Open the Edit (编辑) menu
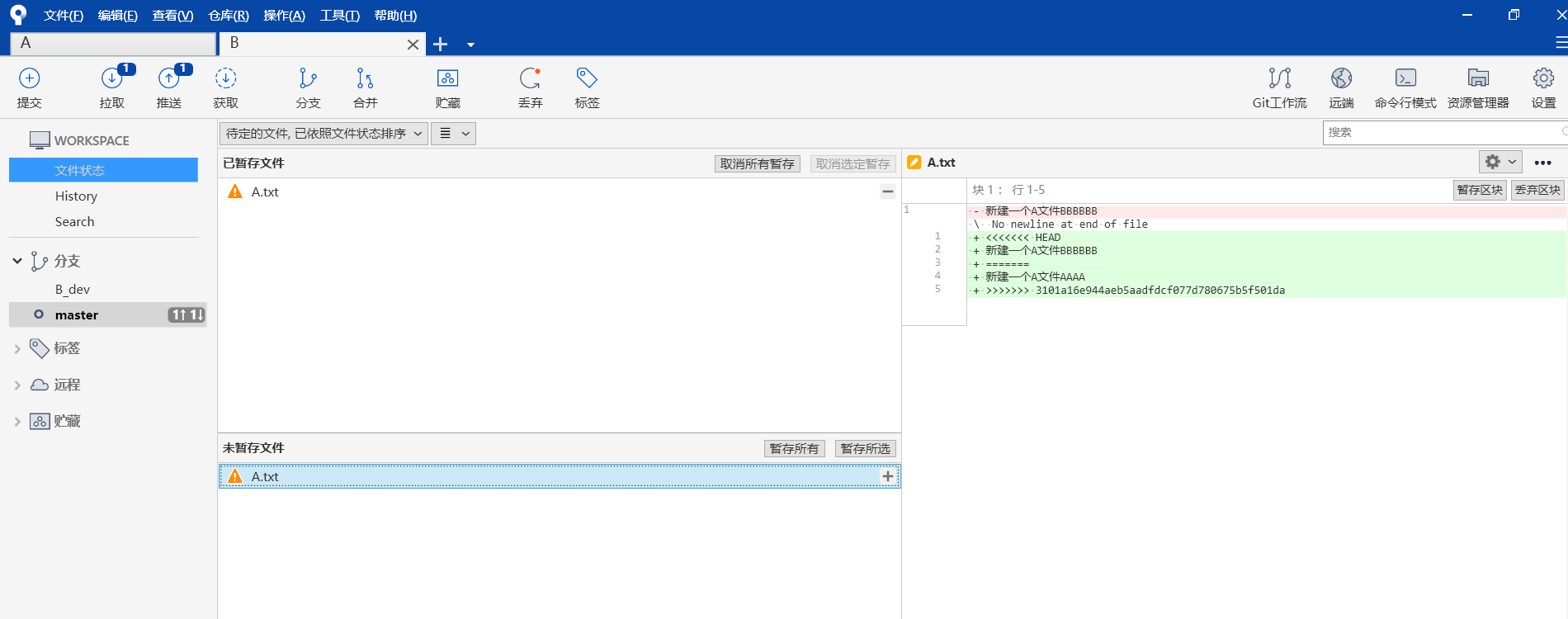1568x619 pixels. click(117, 16)
